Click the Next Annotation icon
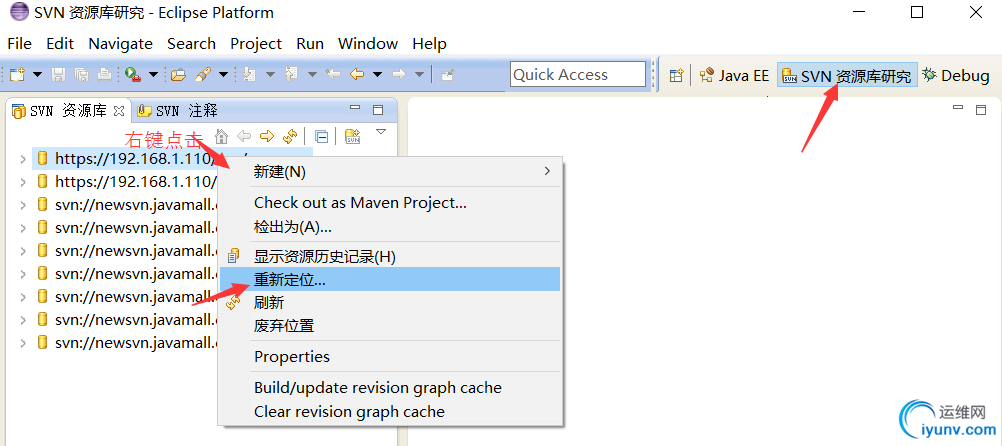 [249, 75]
